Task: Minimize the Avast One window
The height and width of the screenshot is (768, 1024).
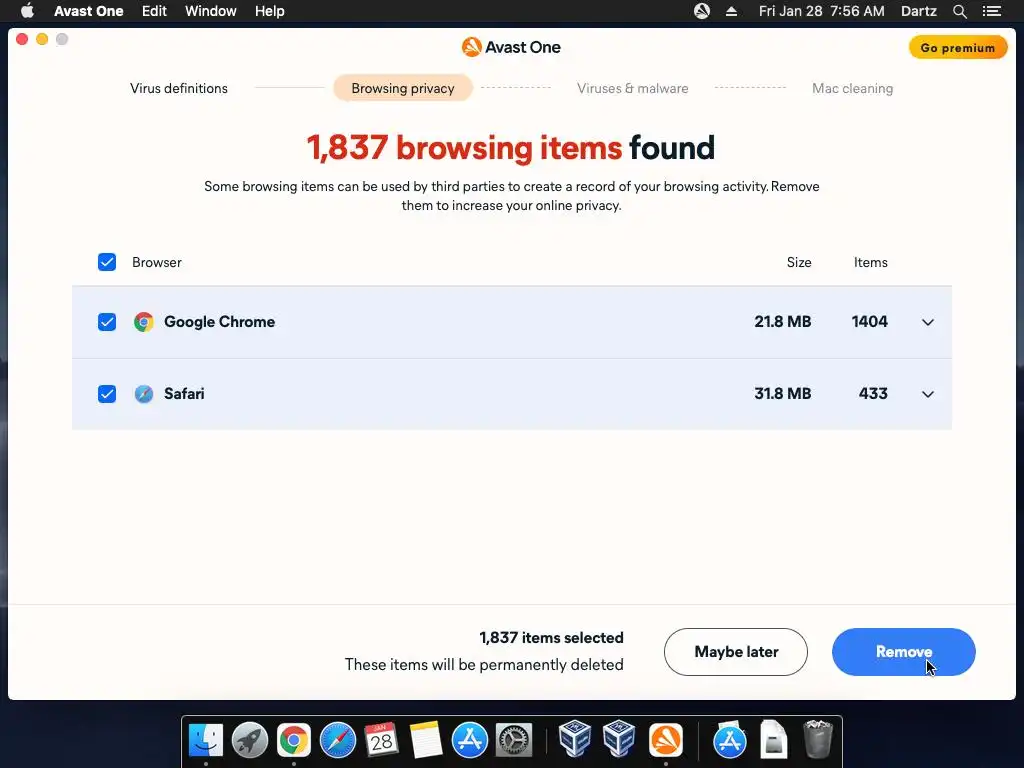Action: (42, 39)
